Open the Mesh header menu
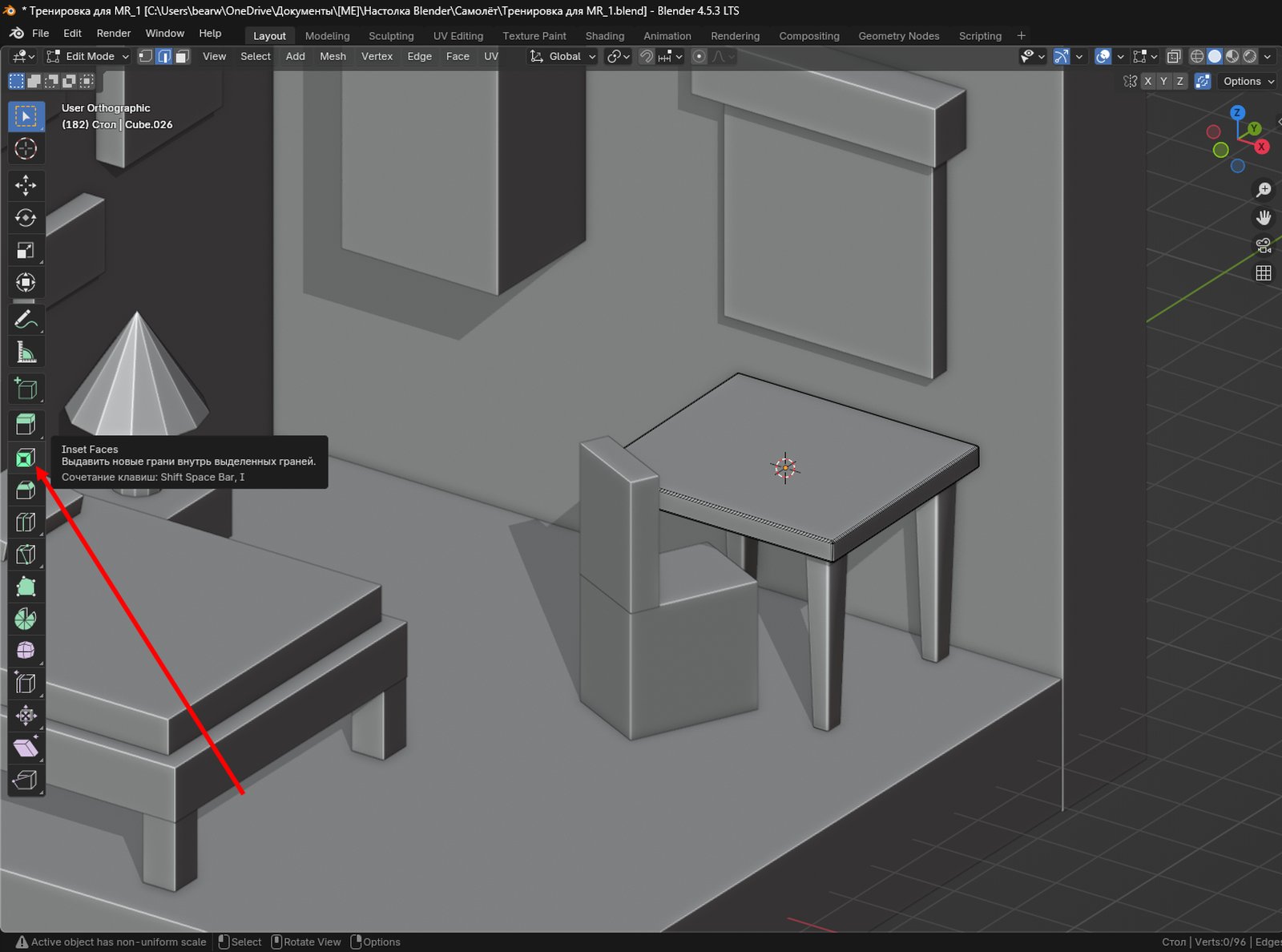1282x952 pixels. pos(333,56)
